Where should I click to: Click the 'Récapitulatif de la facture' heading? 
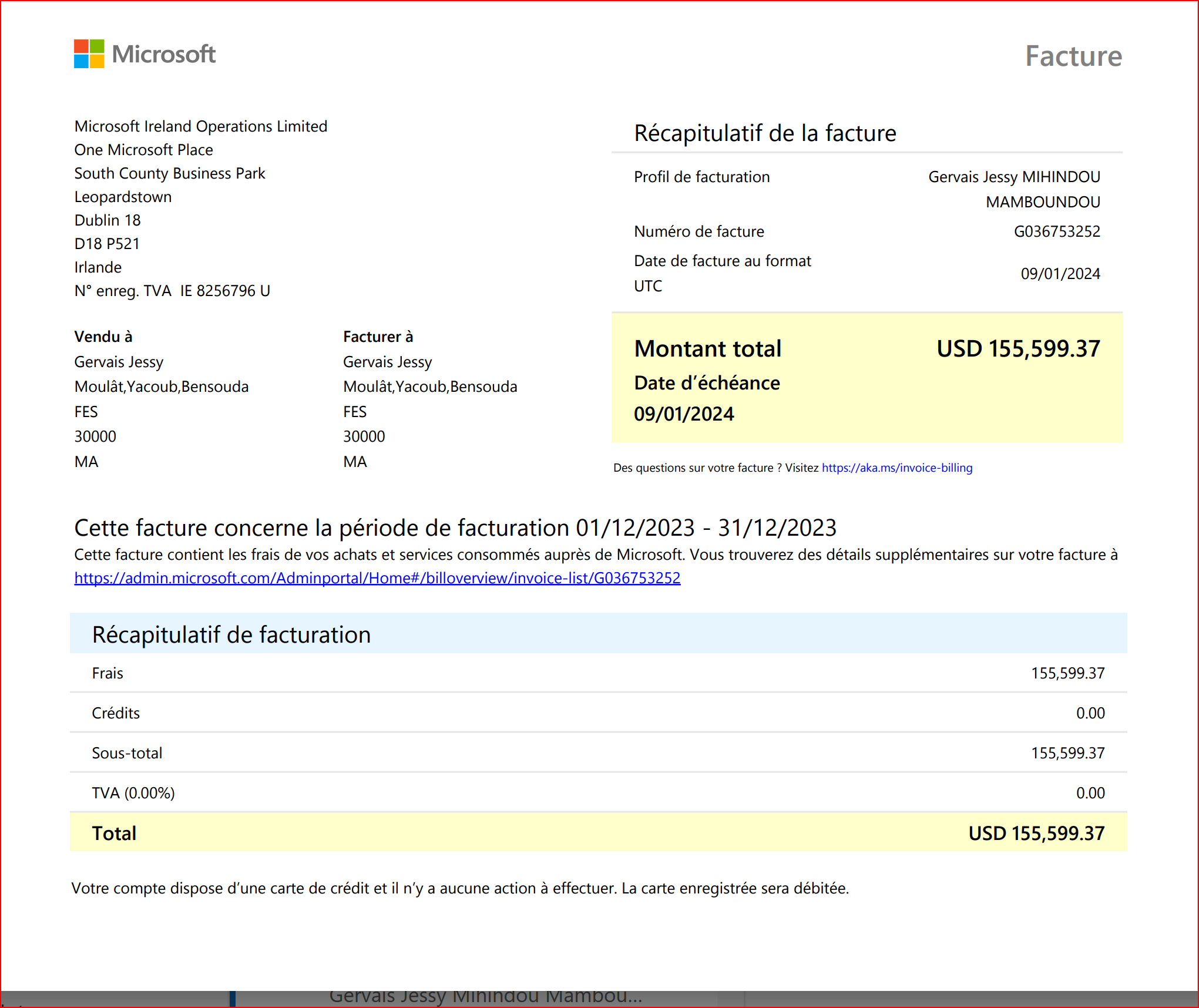(x=765, y=133)
